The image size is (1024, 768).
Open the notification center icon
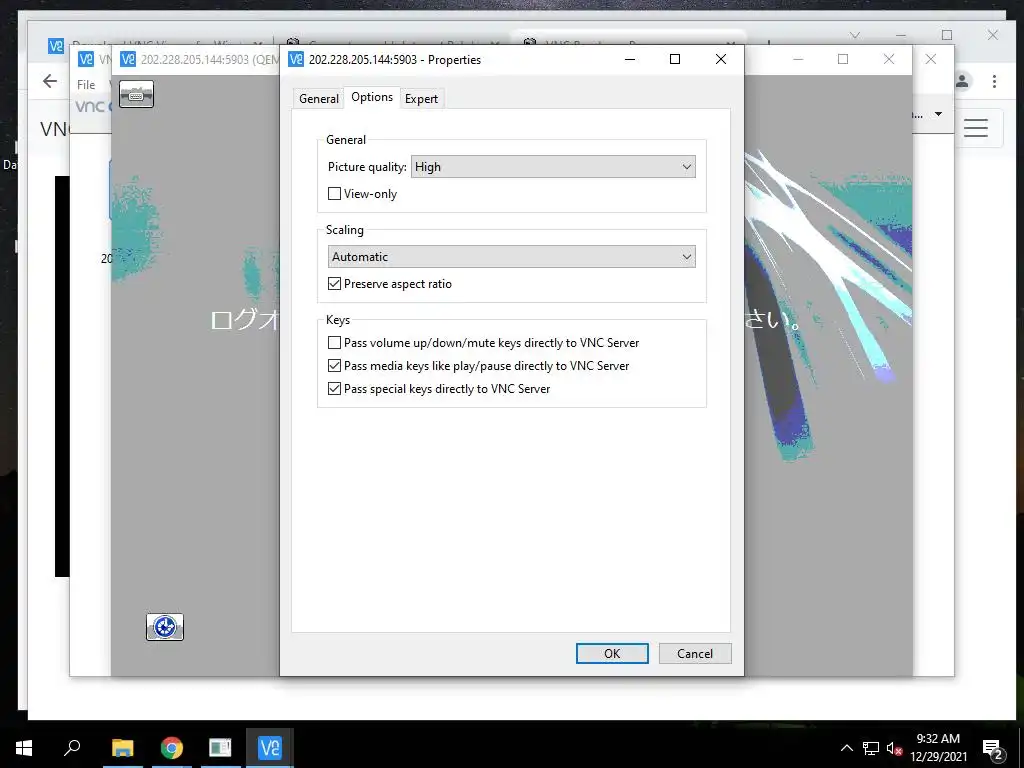(x=993, y=749)
